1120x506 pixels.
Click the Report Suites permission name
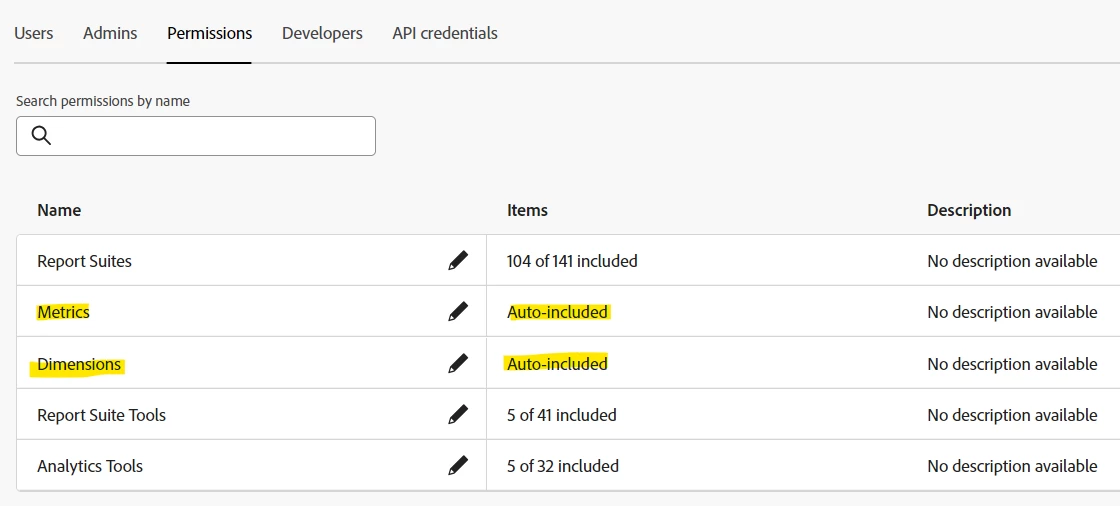(x=84, y=261)
